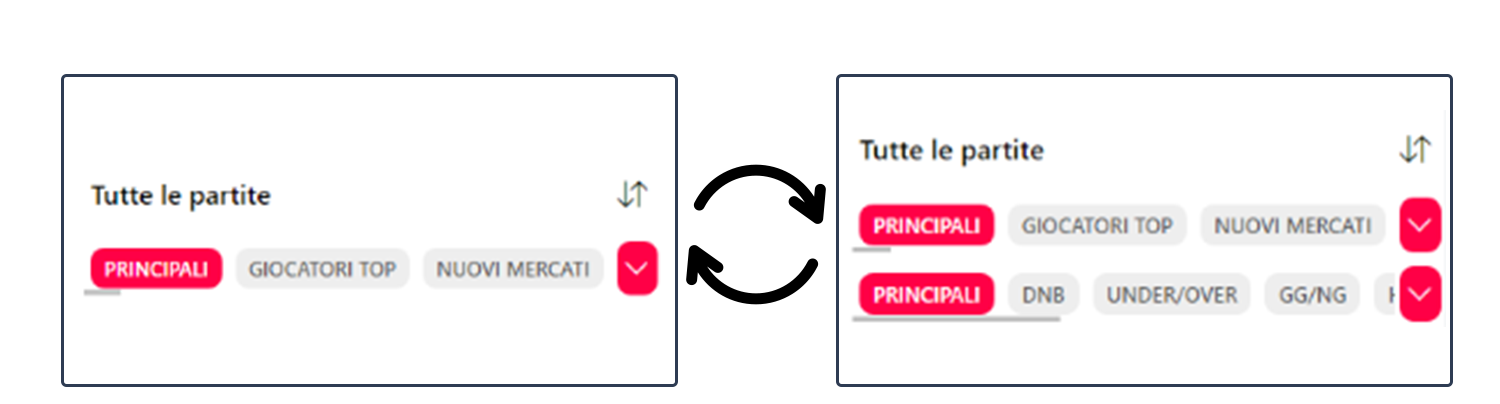Open GIOCATORI TOP in the right panel

click(1097, 226)
